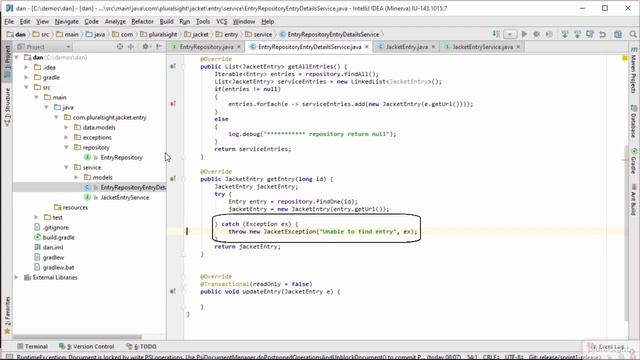The image size is (640, 360).
Task: Click the yellow inspection indicator above scrollbar
Action: 625,58
